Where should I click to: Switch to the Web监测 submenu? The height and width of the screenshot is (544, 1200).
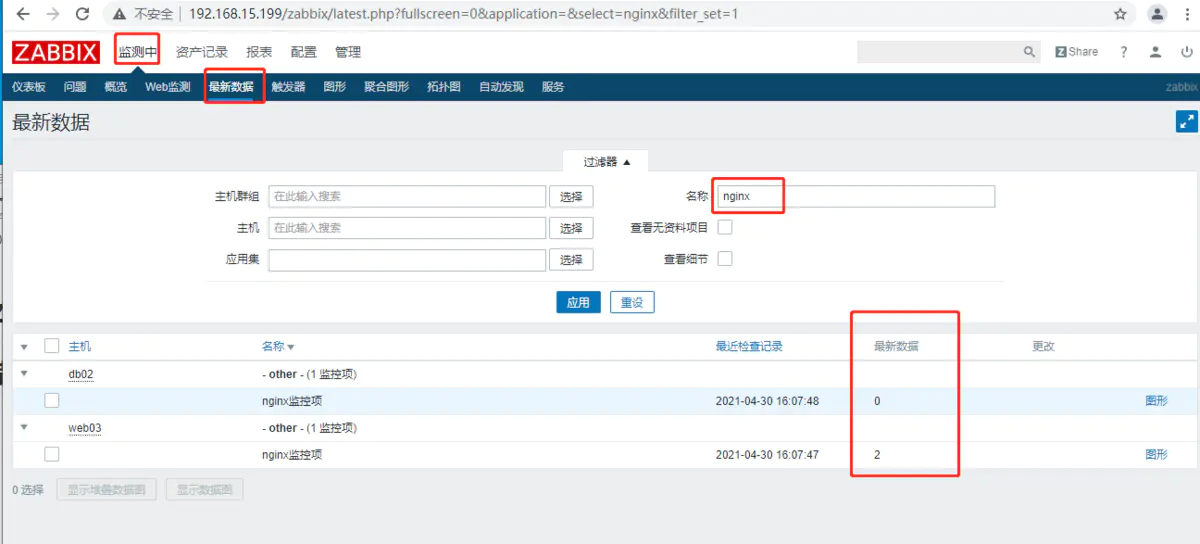tap(168, 87)
